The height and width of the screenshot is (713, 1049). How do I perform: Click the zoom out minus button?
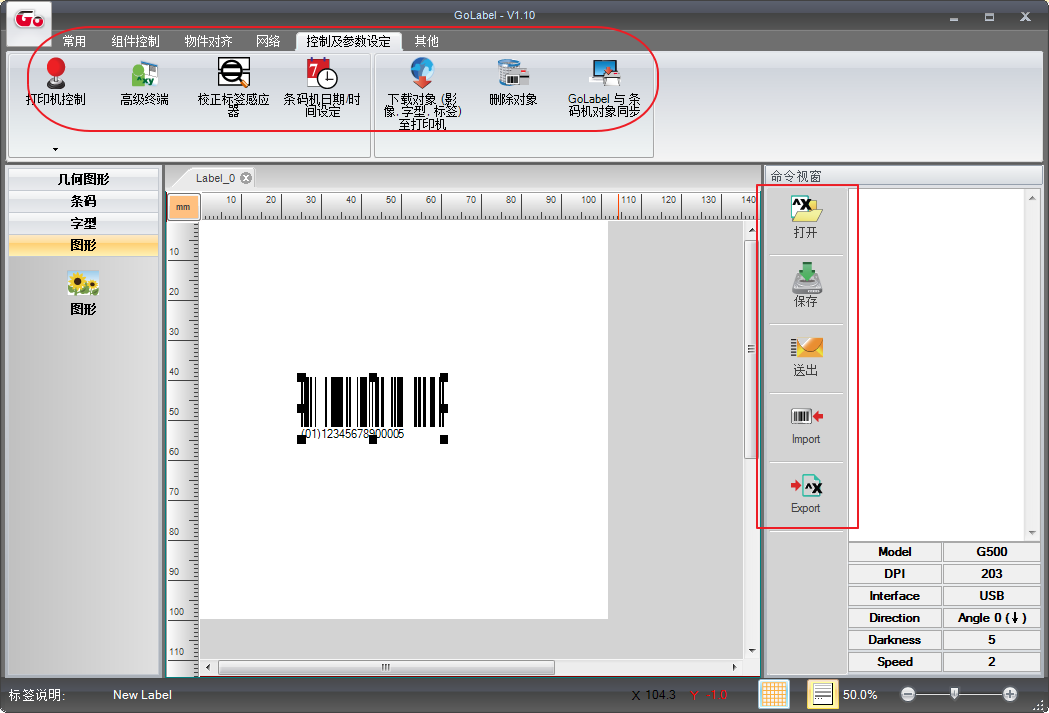pos(907,694)
